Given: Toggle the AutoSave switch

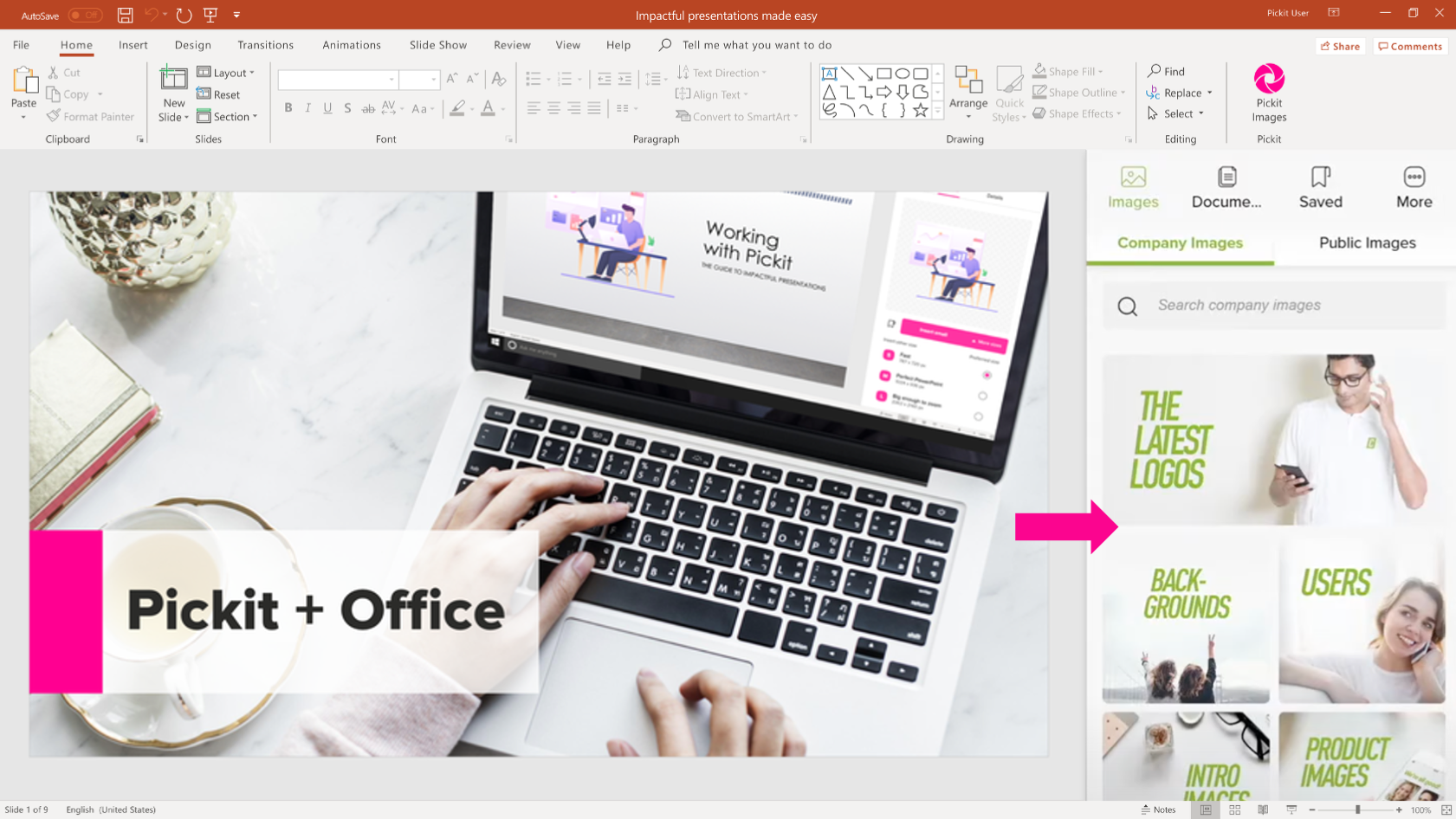Looking at the screenshot, I should (x=85, y=16).
